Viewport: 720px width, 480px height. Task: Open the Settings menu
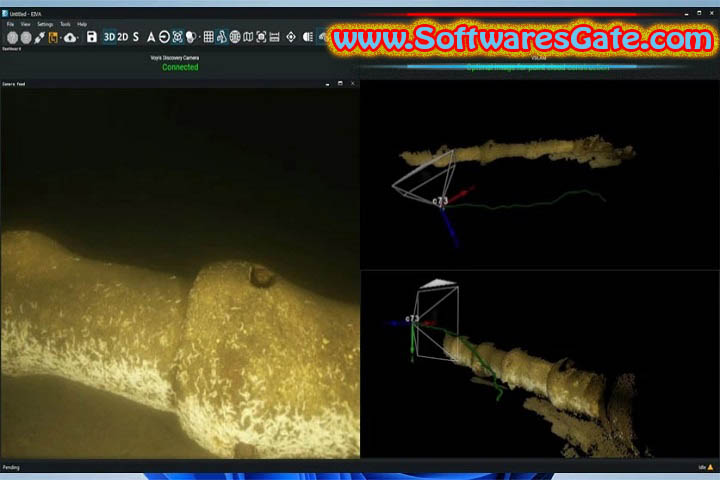[45, 24]
